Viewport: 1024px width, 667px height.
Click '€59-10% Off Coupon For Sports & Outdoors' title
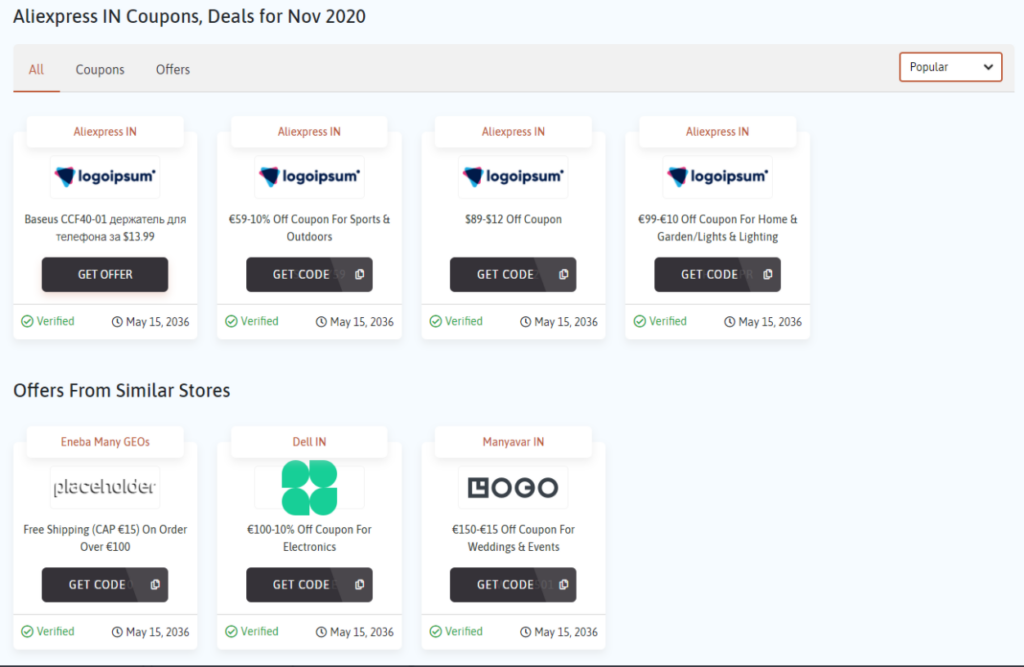click(309, 228)
